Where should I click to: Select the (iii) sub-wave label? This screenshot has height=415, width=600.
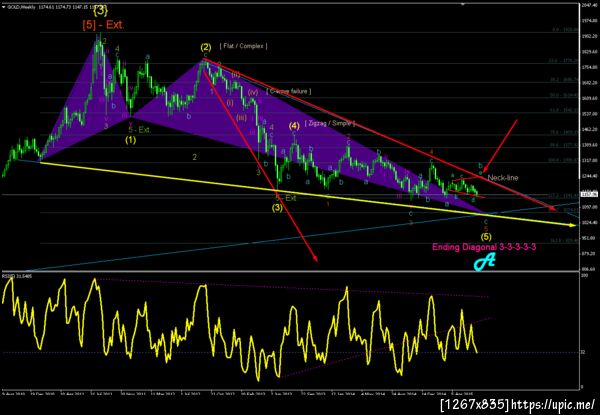pos(241,117)
